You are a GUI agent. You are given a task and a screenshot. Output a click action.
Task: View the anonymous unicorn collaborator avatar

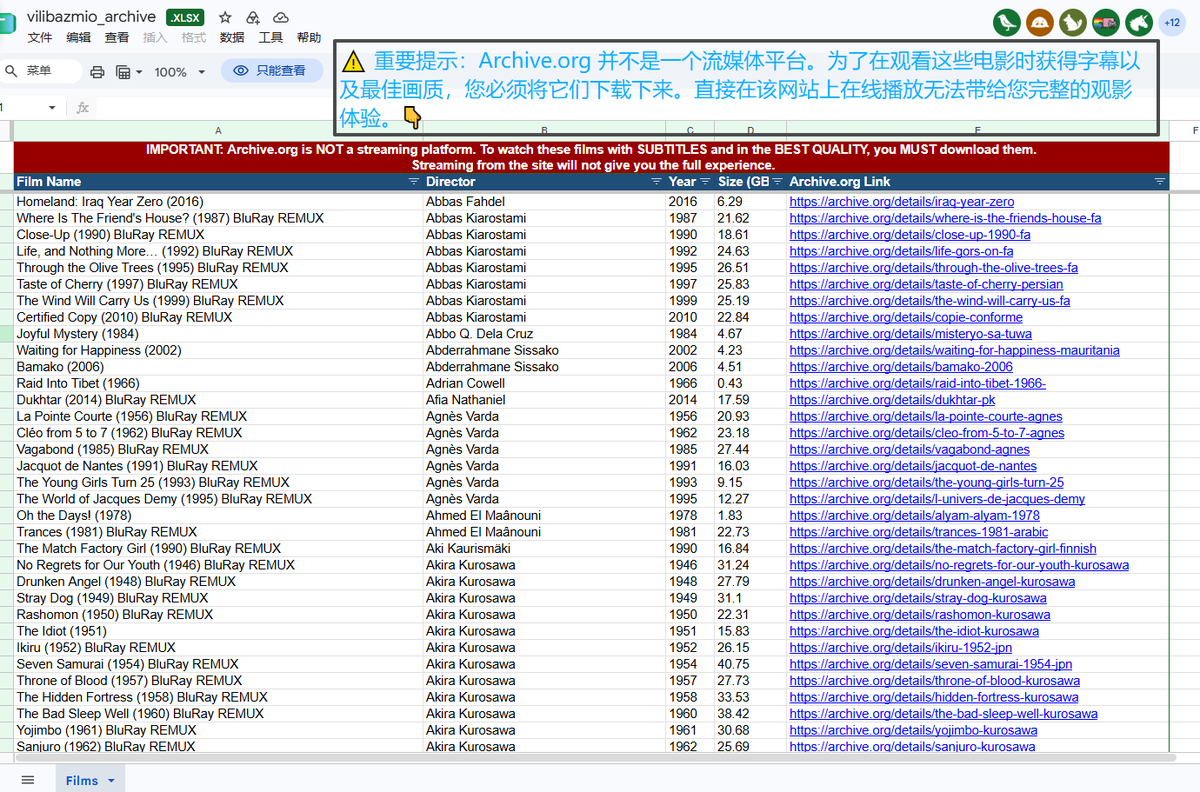click(x=1138, y=22)
